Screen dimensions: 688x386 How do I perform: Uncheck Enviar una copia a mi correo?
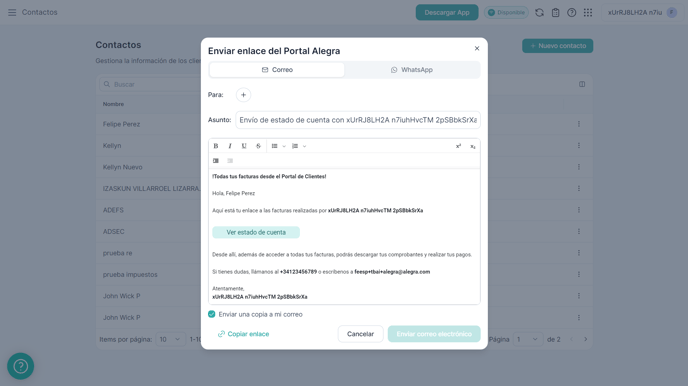pyautogui.click(x=211, y=314)
